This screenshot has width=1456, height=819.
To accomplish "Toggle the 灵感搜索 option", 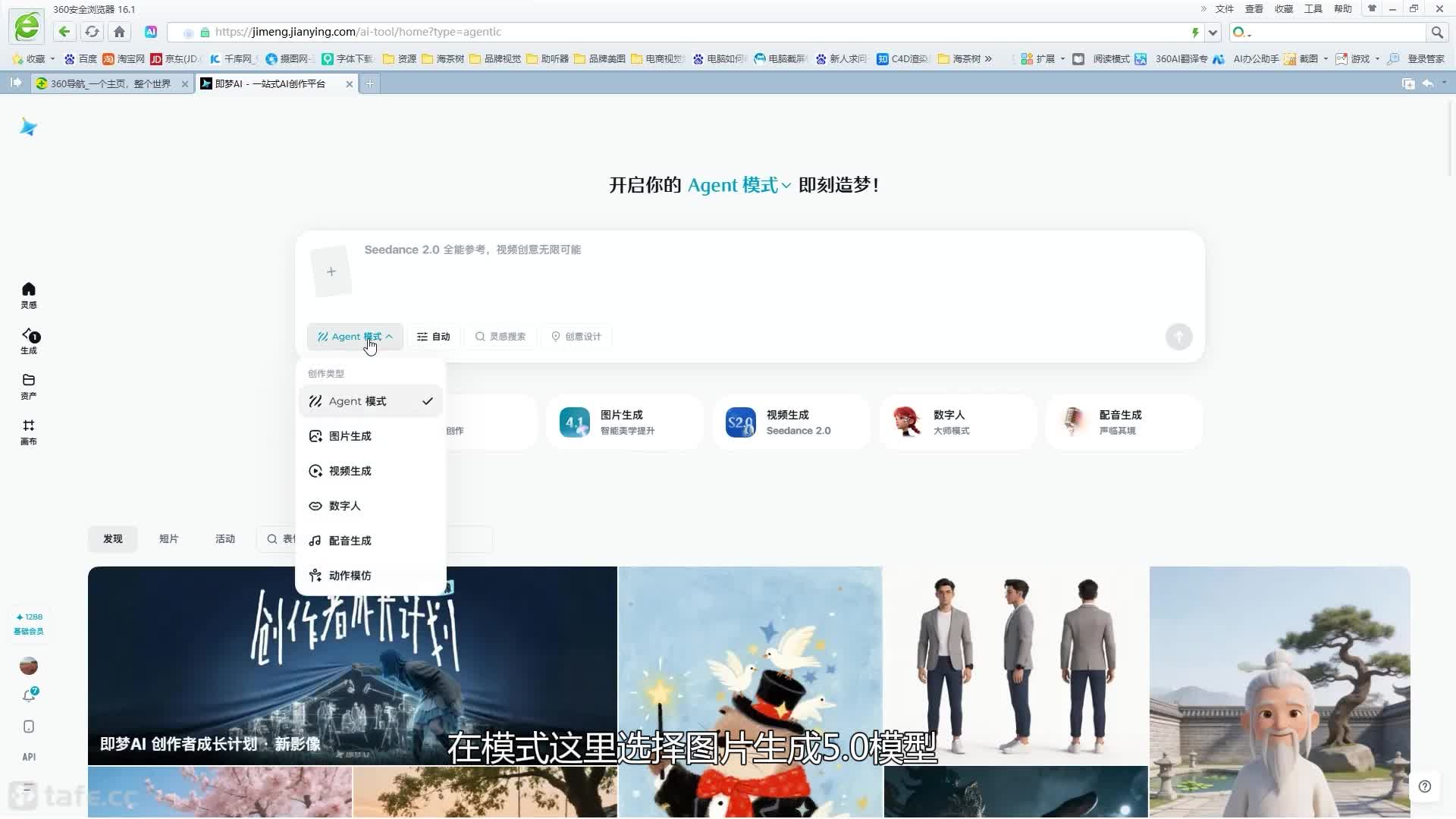I will click(x=500, y=337).
